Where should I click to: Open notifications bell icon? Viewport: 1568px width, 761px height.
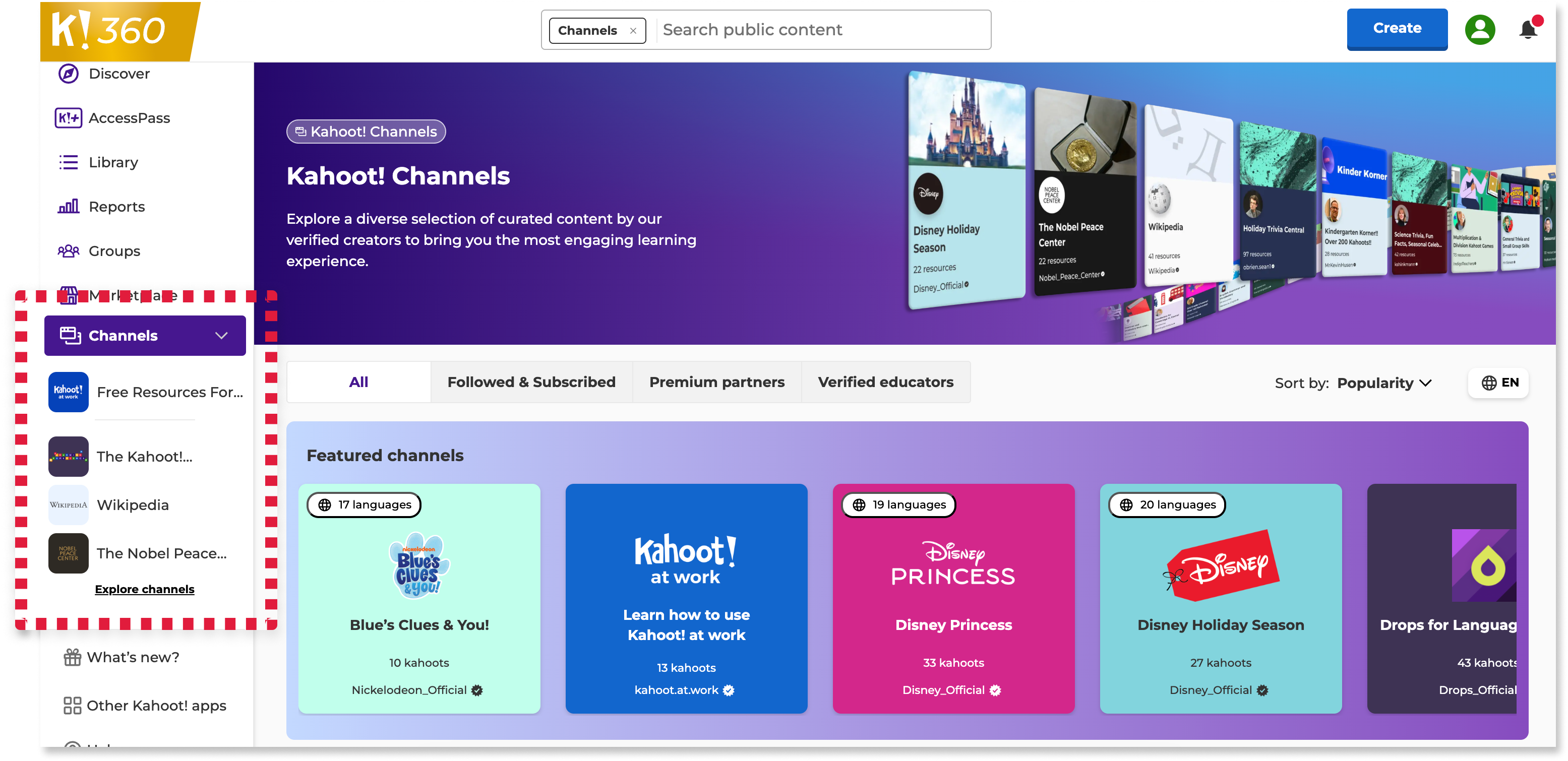tap(1529, 29)
